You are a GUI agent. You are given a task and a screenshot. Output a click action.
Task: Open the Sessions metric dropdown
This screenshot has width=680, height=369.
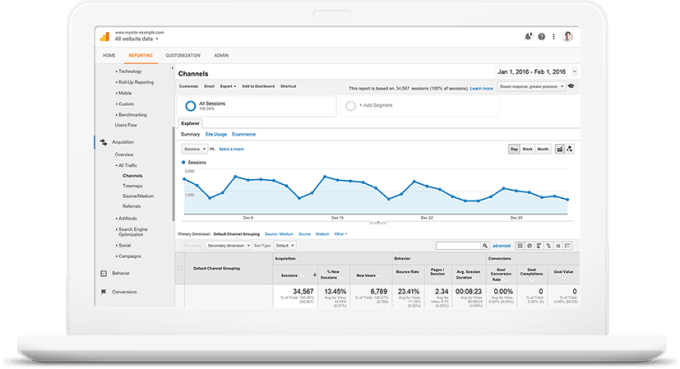(x=194, y=149)
